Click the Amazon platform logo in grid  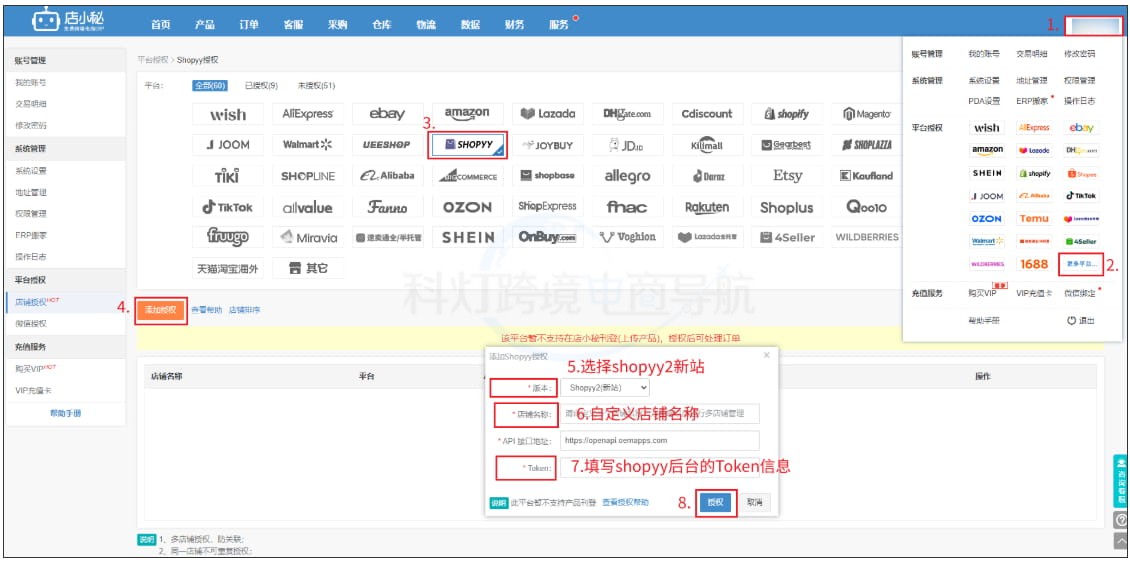[467, 114]
